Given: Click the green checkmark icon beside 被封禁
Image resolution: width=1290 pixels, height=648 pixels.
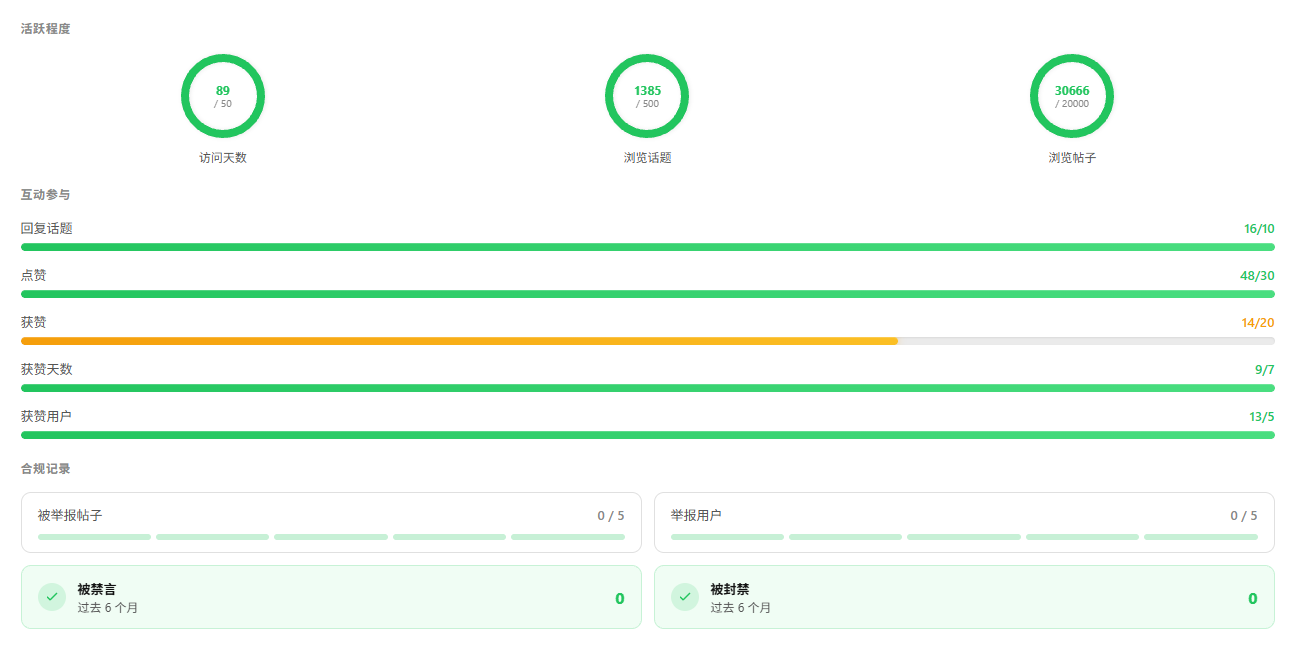Looking at the screenshot, I should tap(685, 597).
